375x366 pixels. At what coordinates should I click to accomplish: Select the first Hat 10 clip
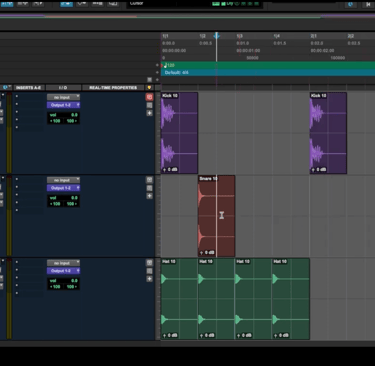coord(179,299)
